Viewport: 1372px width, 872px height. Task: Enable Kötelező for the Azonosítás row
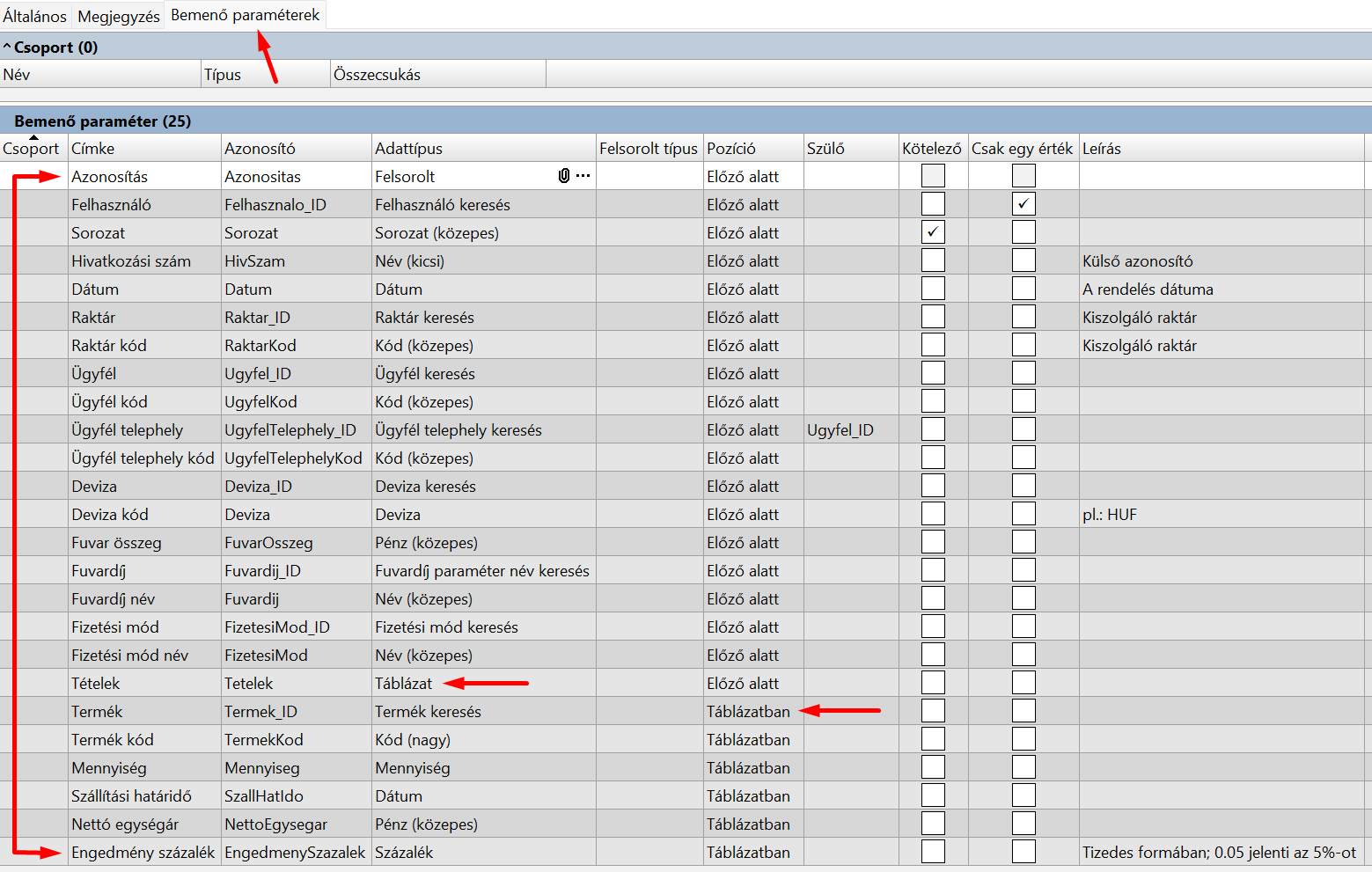pyautogui.click(x=933, y=176)
